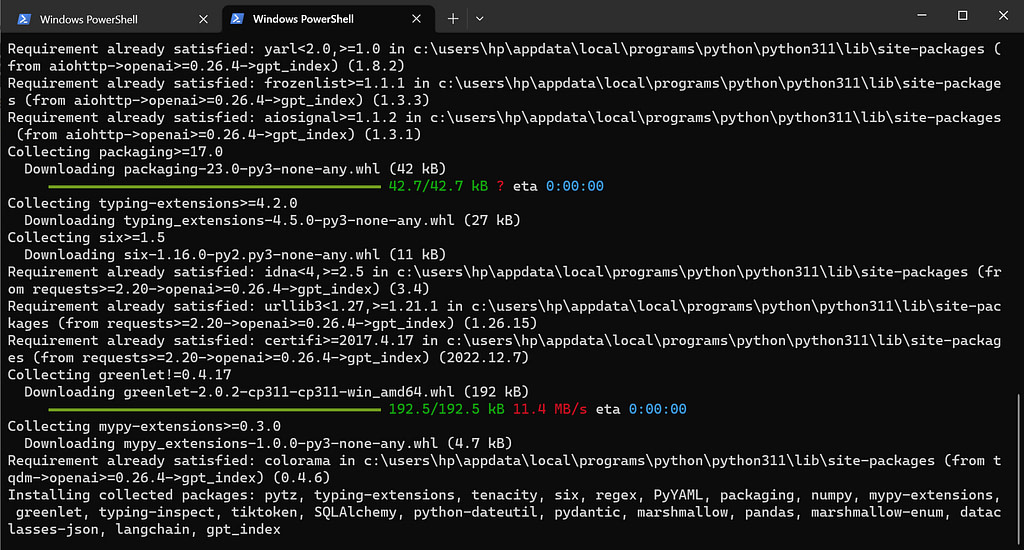Click 'Collecting greenlet!=0.4.17' line
Viewport: 1024px width, 550px height.
[120, 374]
